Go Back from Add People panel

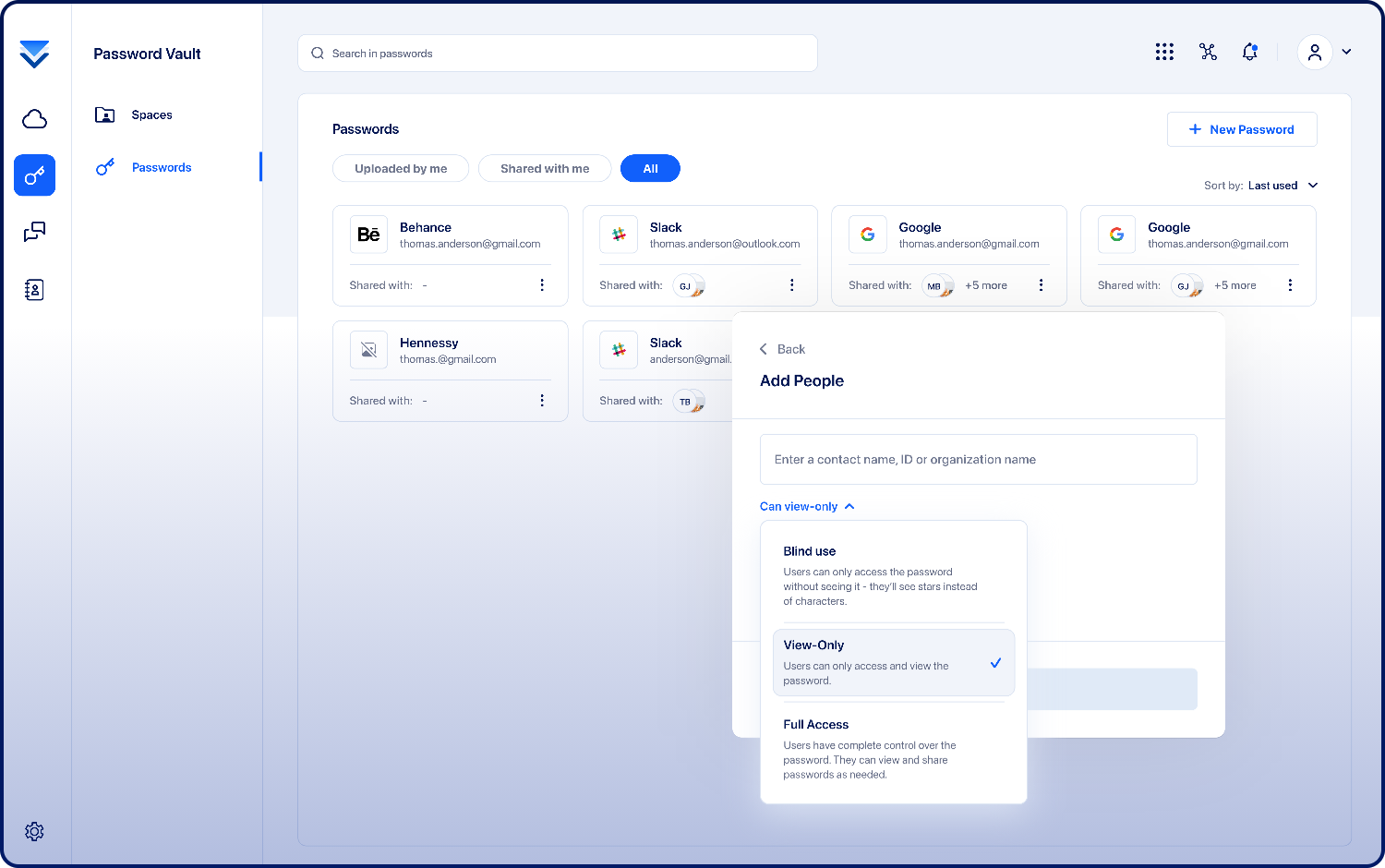pyautogui.click(x=782, y=349)
